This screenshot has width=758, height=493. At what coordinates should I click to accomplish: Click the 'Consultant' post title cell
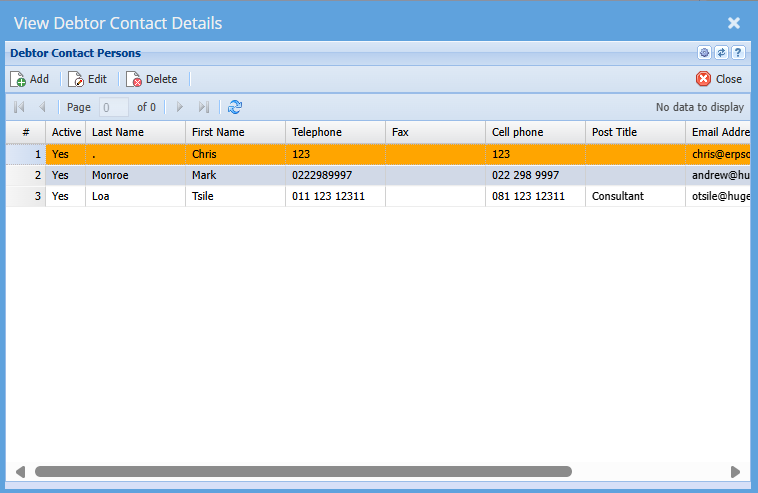(x=636, y=196)
